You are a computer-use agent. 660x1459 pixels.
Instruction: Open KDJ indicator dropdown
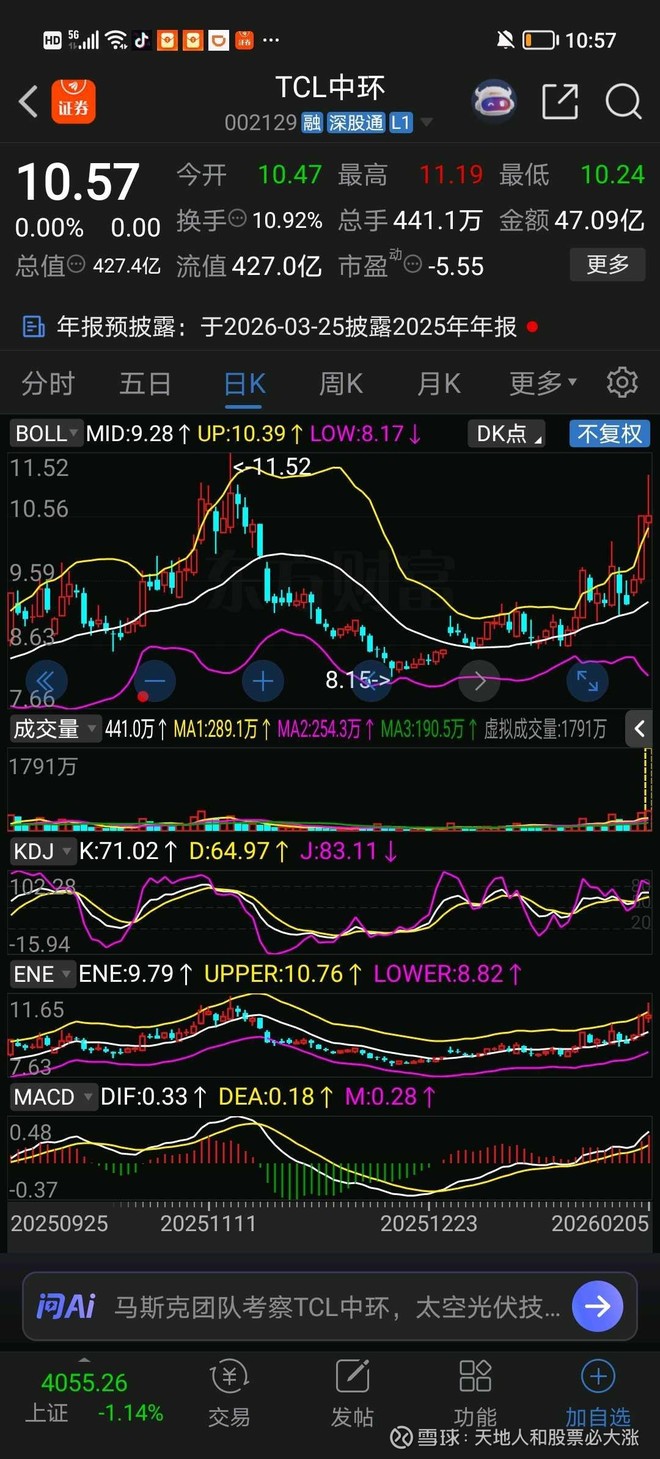click(41, 851)
